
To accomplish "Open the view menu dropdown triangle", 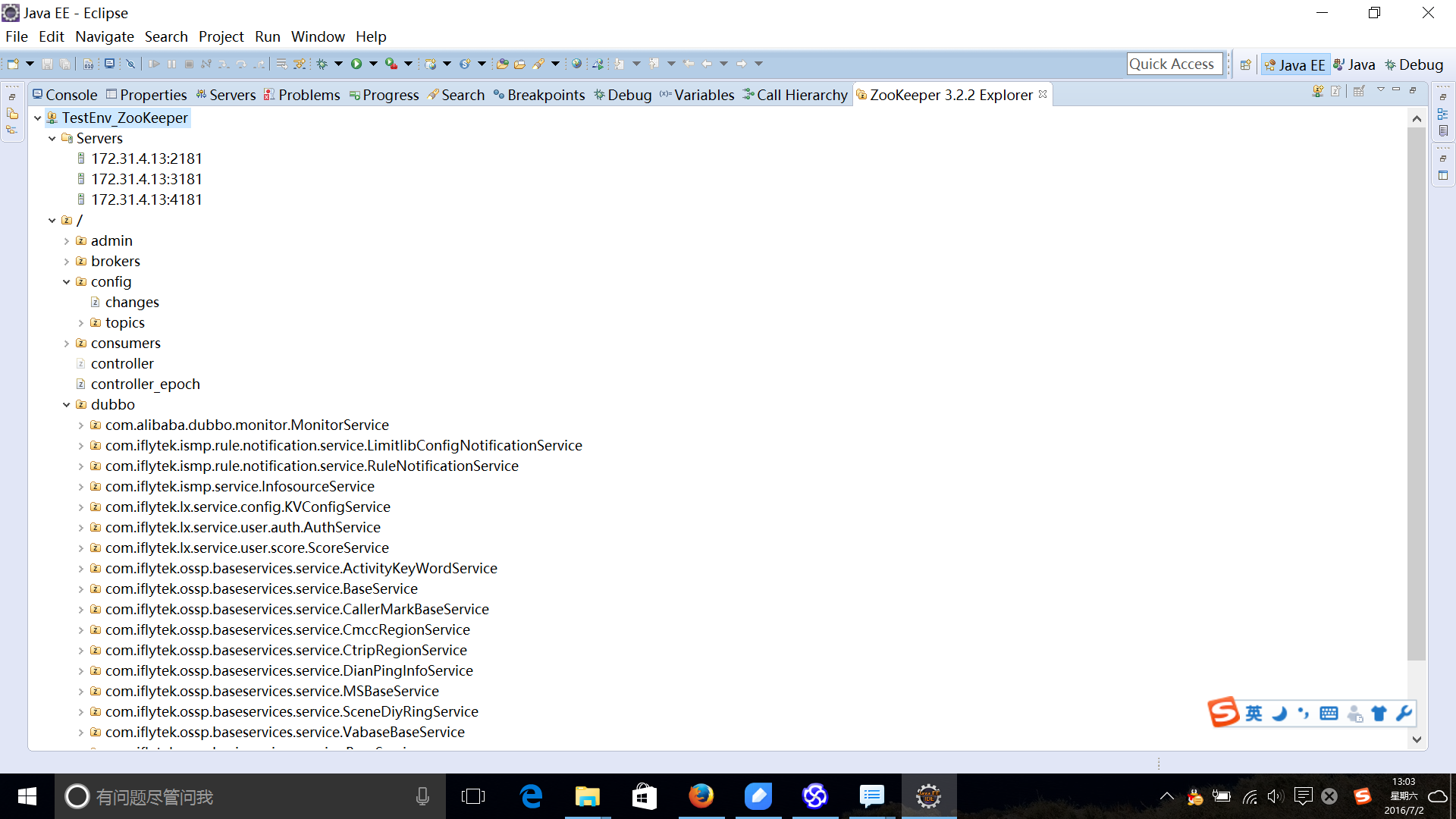I will point(1380,90).
